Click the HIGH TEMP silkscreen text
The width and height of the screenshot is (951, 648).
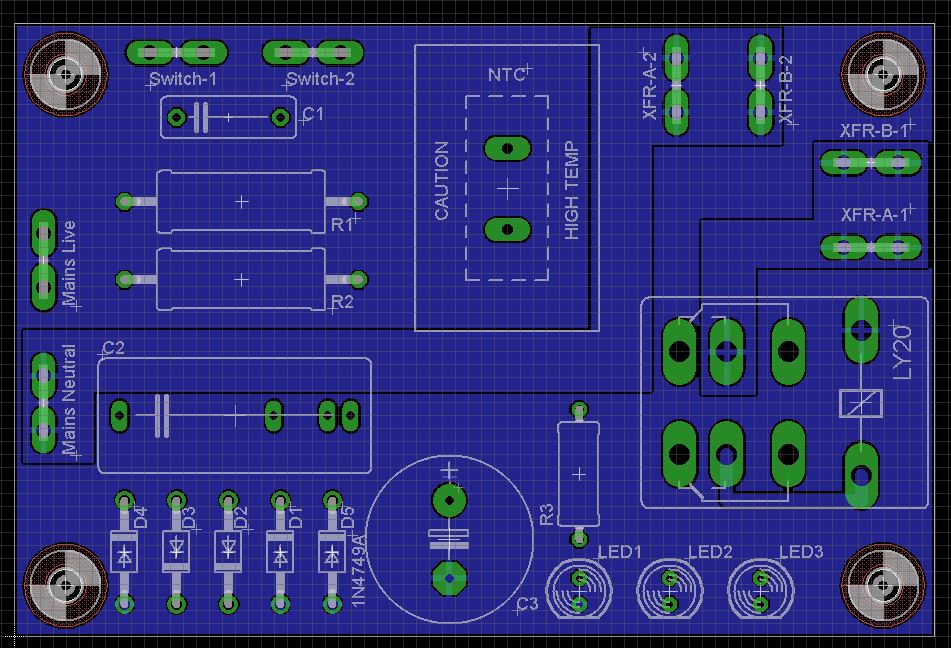pos(571,191)
